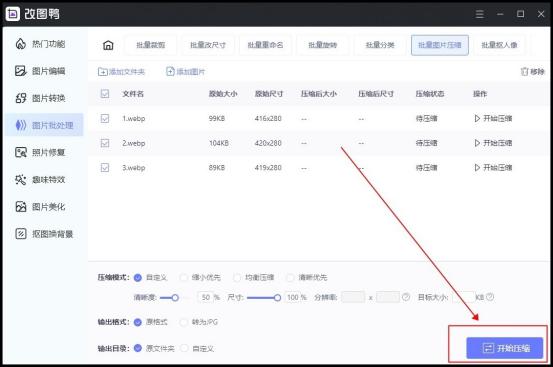
Task: Click the 移除 trash icon
Action: click(524, 72)
